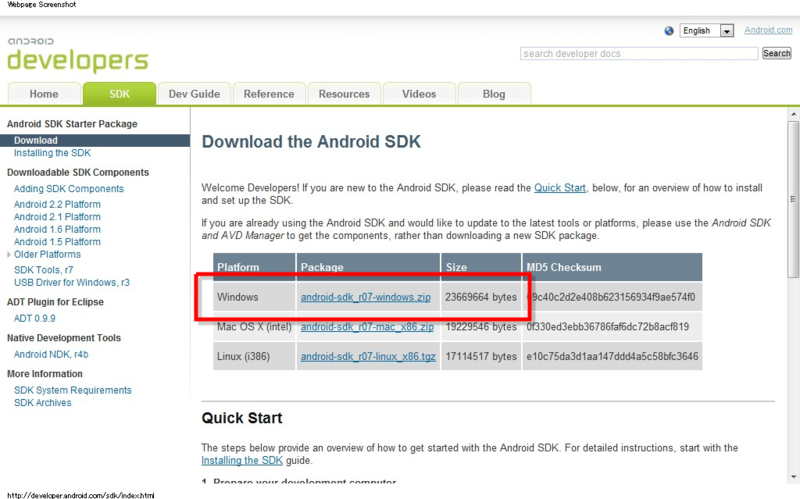Open Android 2.1 Platform link

[57, 217]
